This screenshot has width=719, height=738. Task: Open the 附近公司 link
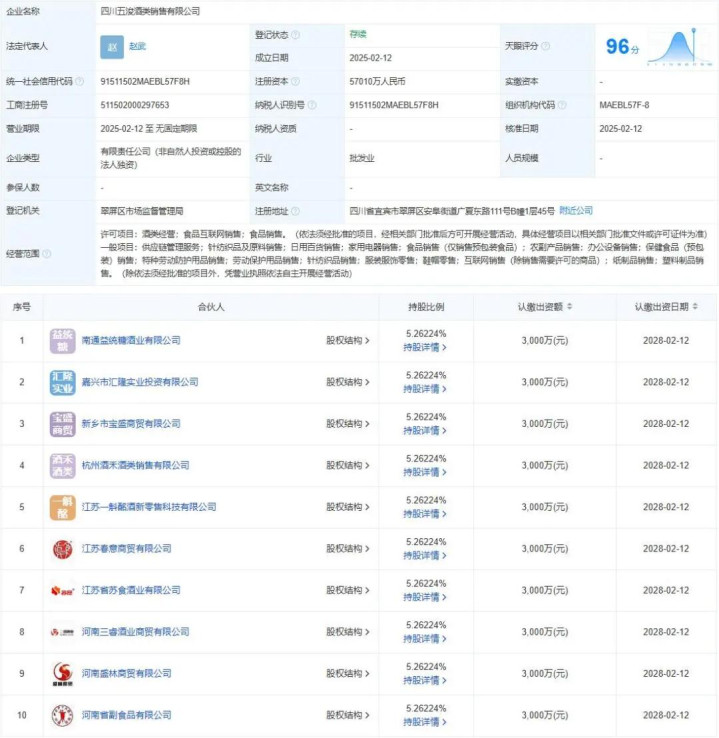(x=576, y=210)
